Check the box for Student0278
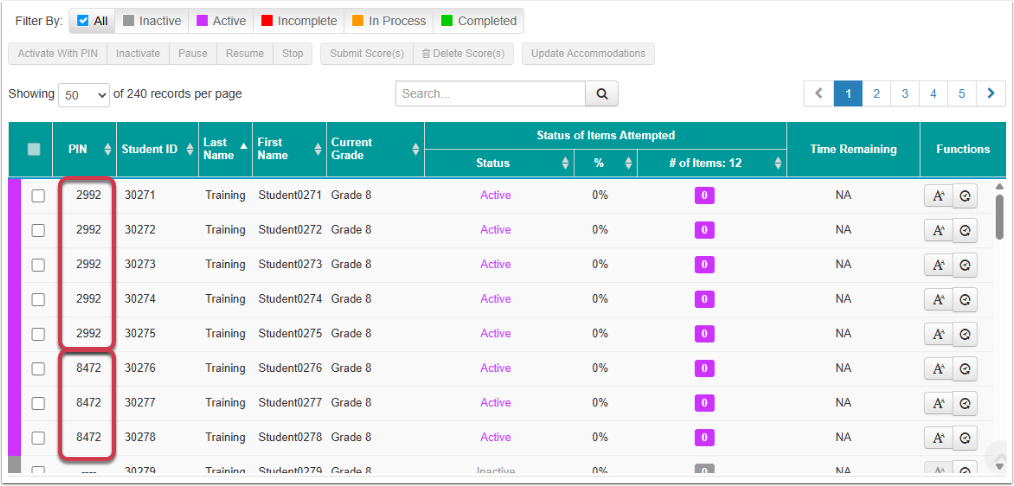The height and width of the screenshot is (486, 1014). (x=38, y=438)
